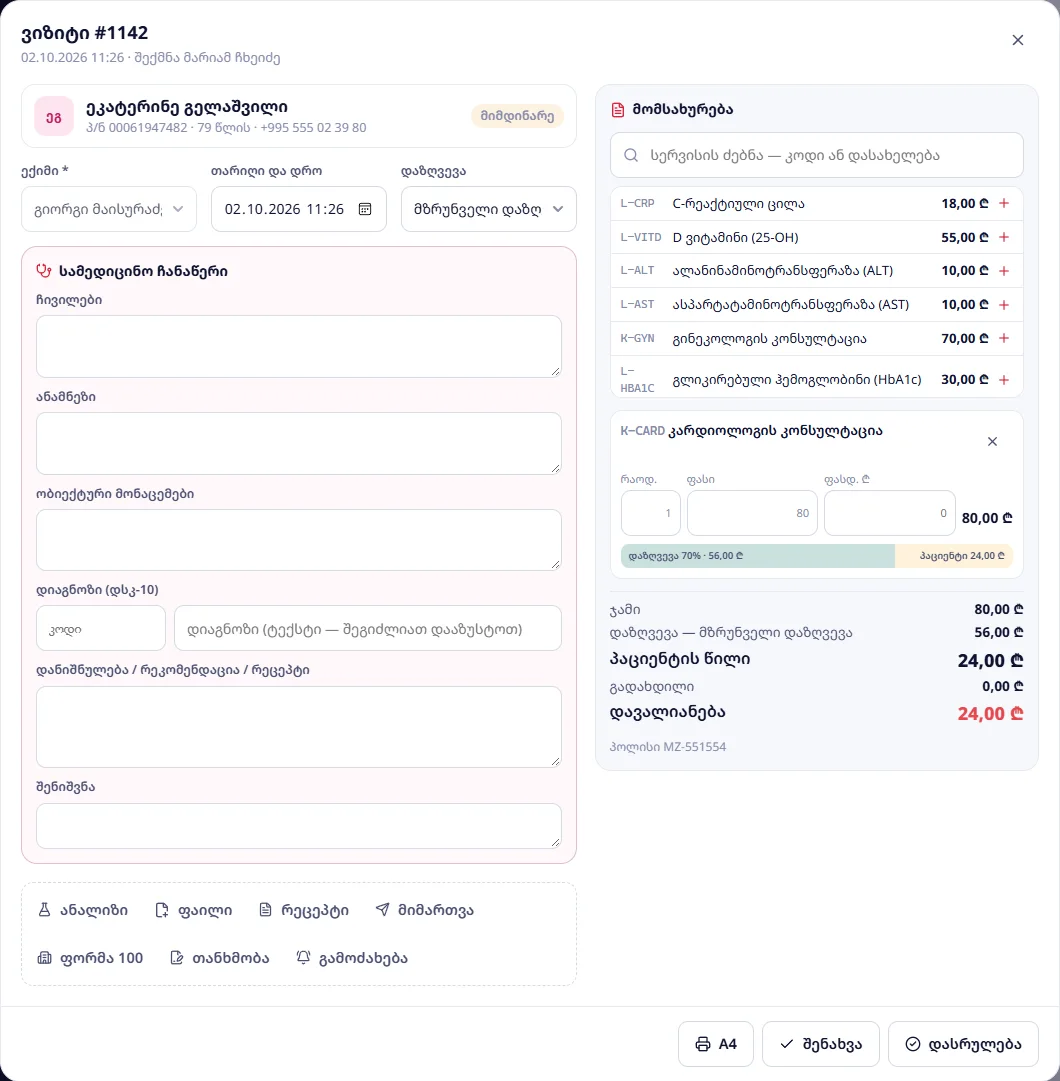
Task: Click the დავალიანება amount 24,00 ₾
Action: point(990,714)
